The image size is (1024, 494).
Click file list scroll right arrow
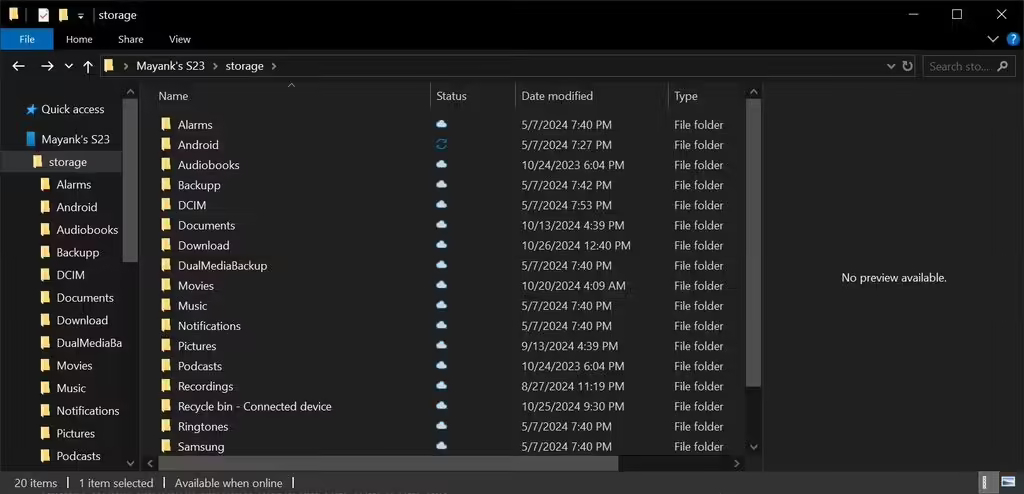[x=737, y=463]
